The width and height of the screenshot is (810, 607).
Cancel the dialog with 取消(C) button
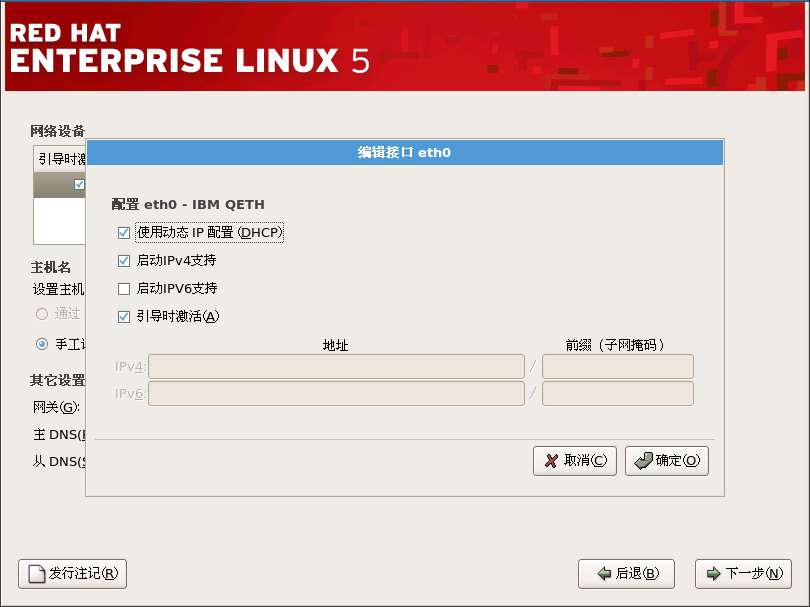(575, 461)
